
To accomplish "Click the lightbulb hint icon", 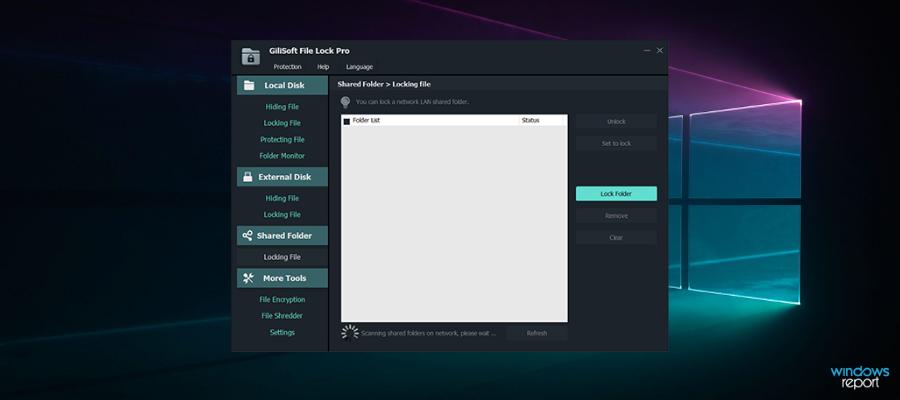I will click(345, 102).
